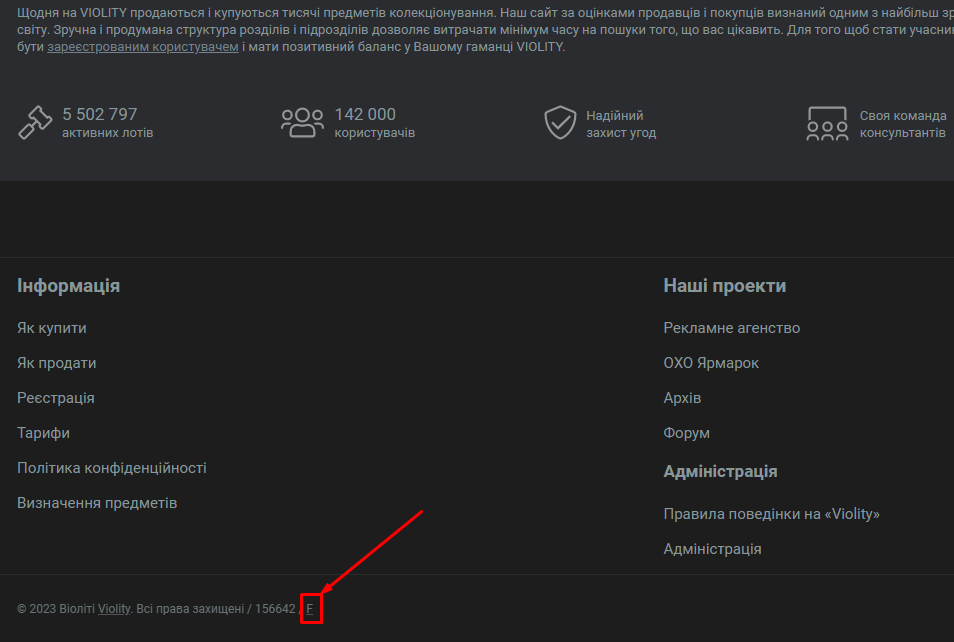Image resolution: width=954 pixels, height=642 pixels.
Task: Open 'Політика конфіденційності' link
Action: pos(112,468)
